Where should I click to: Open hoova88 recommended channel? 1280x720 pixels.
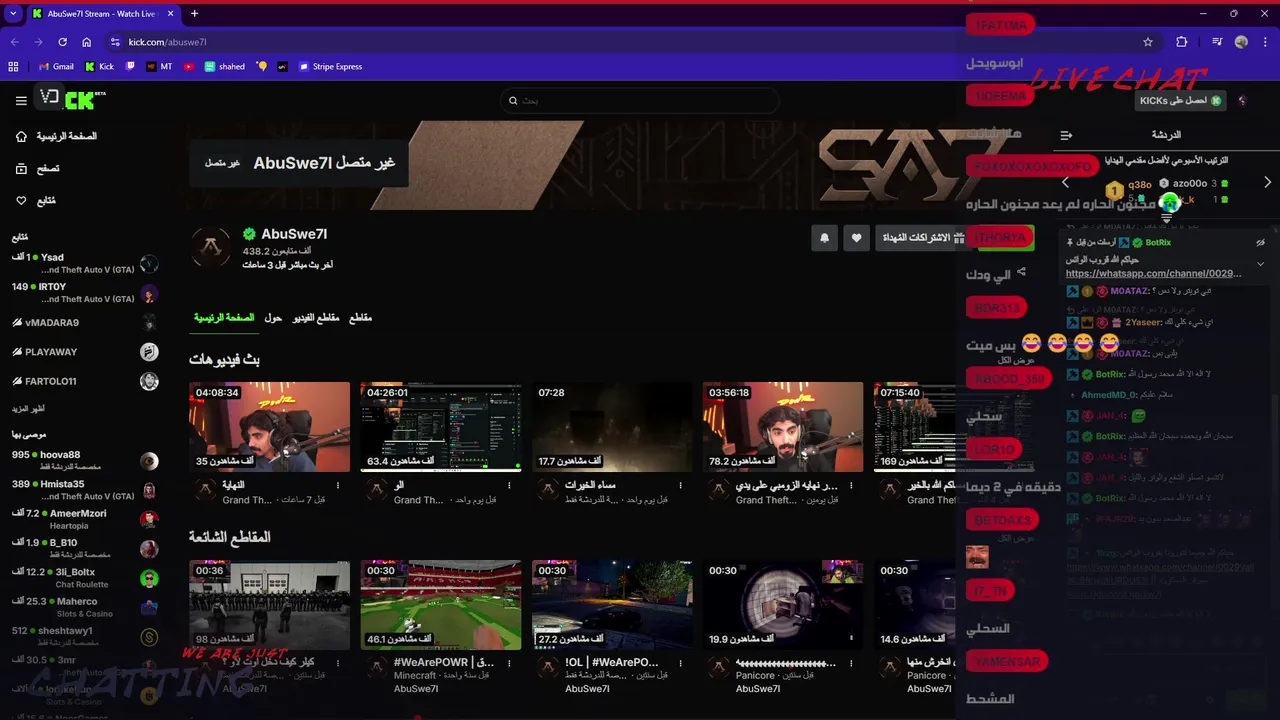85,461
